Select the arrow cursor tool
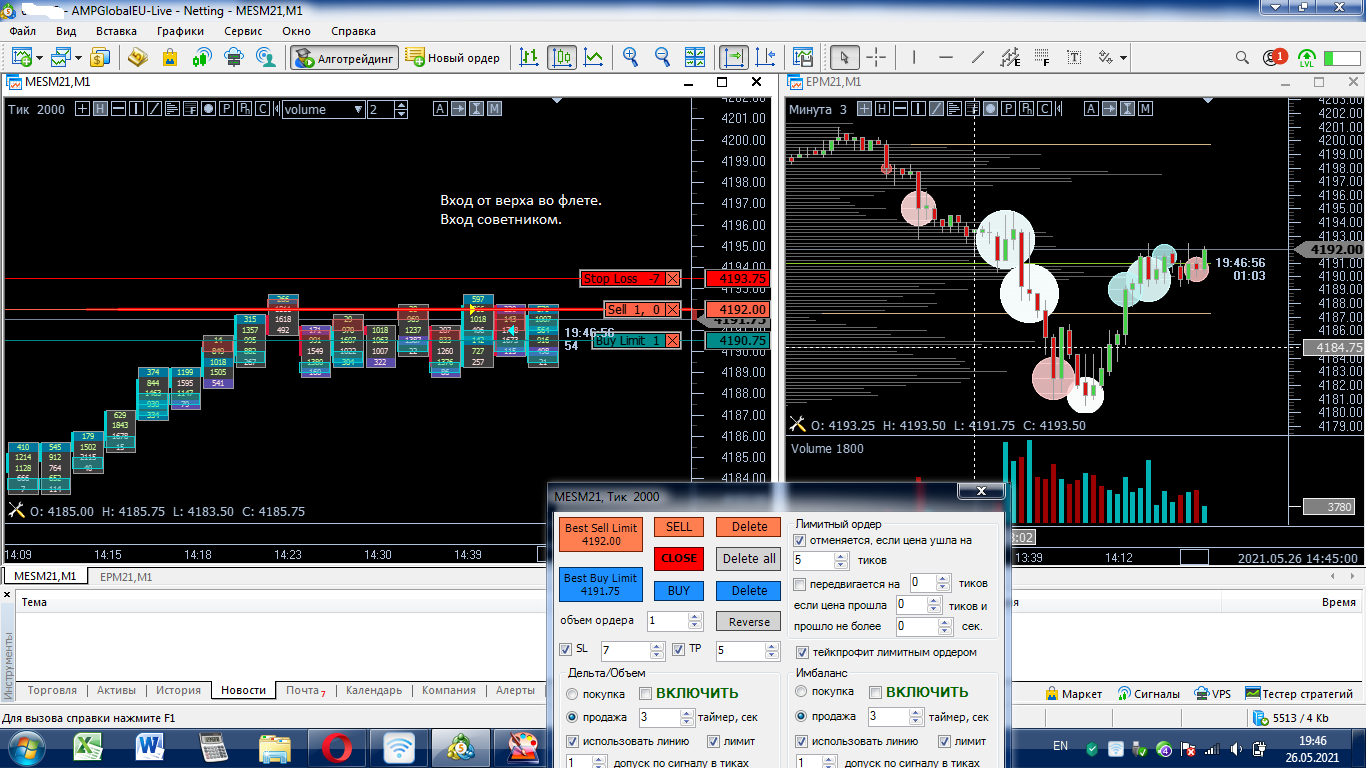The image size is (1366, 768). (x=845, y=58)
